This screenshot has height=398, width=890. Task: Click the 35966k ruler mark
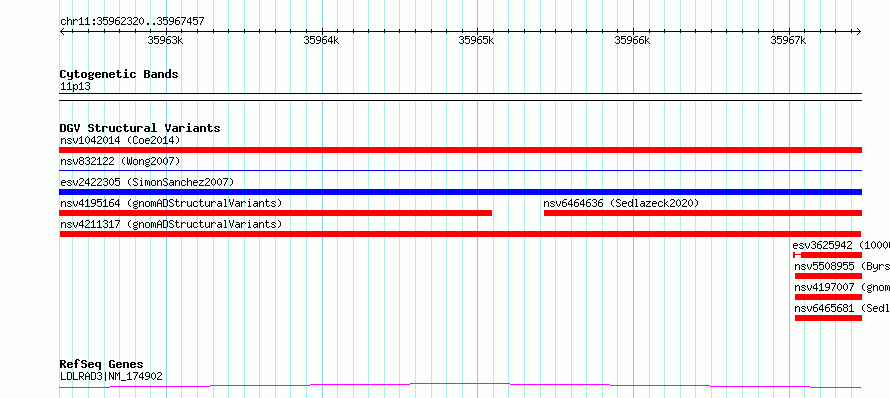pos(632,40)
